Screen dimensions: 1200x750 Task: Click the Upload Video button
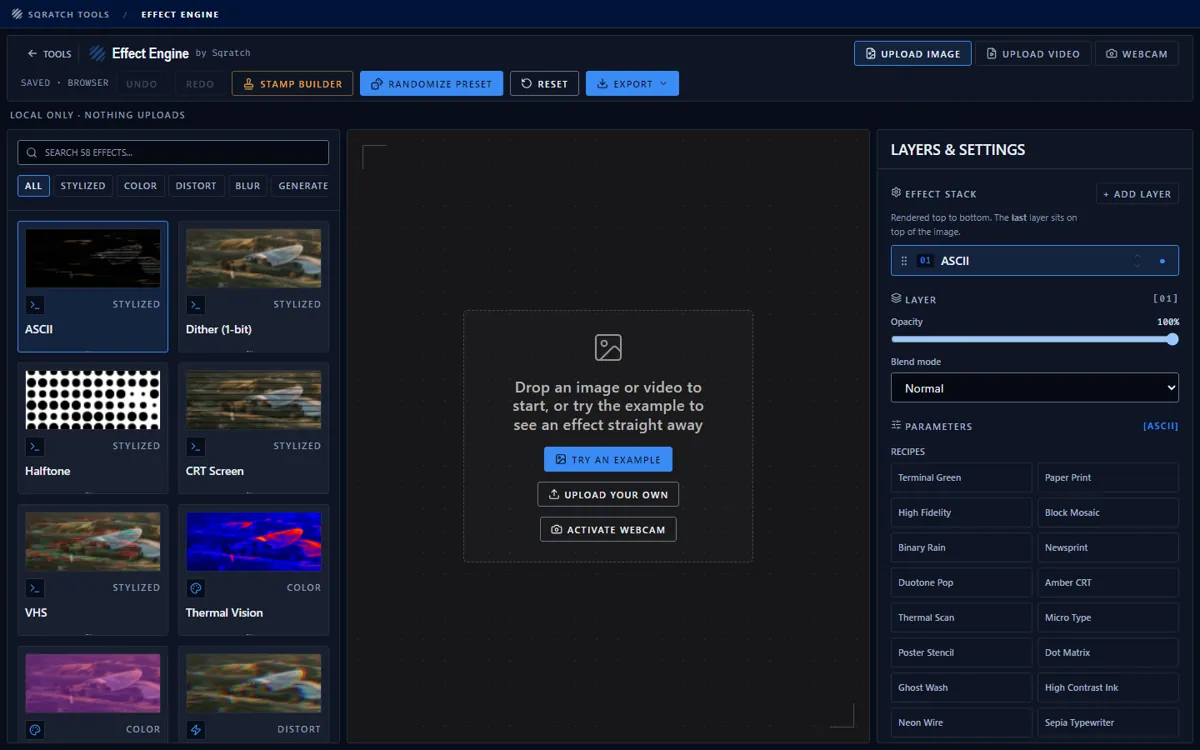click(1033, 54)
